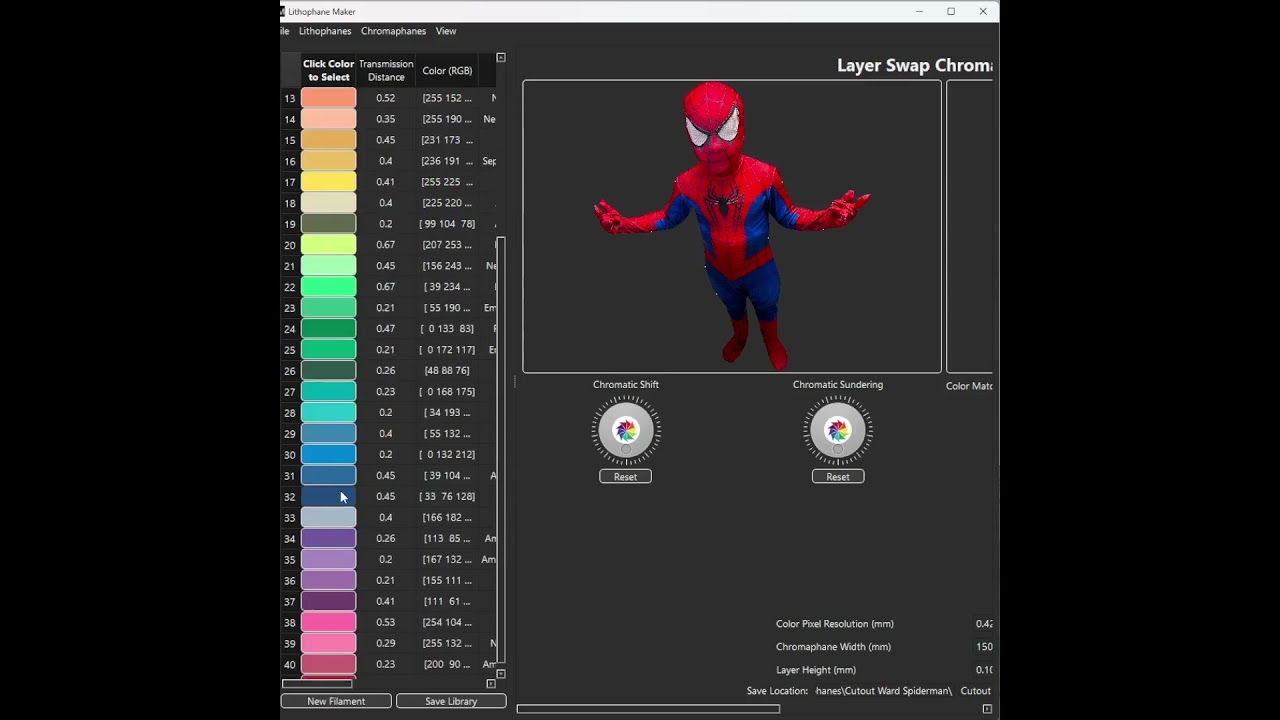Viewport: 1280px width, 720px height.
Task: Select the row 31 medium blue swatch
Action: [x=328, y=476]
